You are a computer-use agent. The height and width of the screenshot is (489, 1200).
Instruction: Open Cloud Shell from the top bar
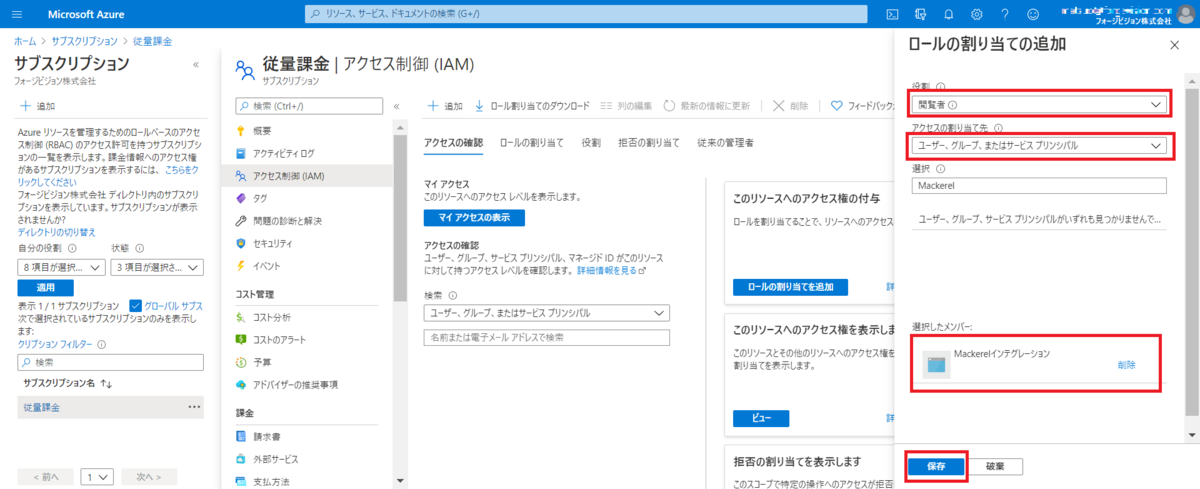(x=893, y=14)
